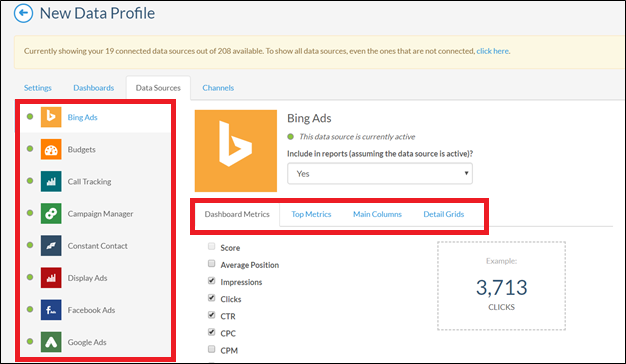Screen dimensions: 626x364
Task: Click the large Bing Ads logo
Action: click(x=236, y=151)
